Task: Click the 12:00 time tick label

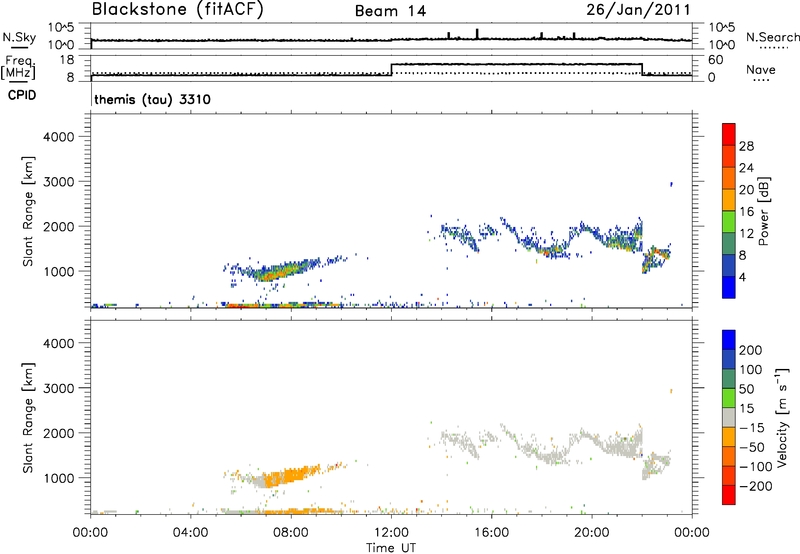Action: [391, 533]
